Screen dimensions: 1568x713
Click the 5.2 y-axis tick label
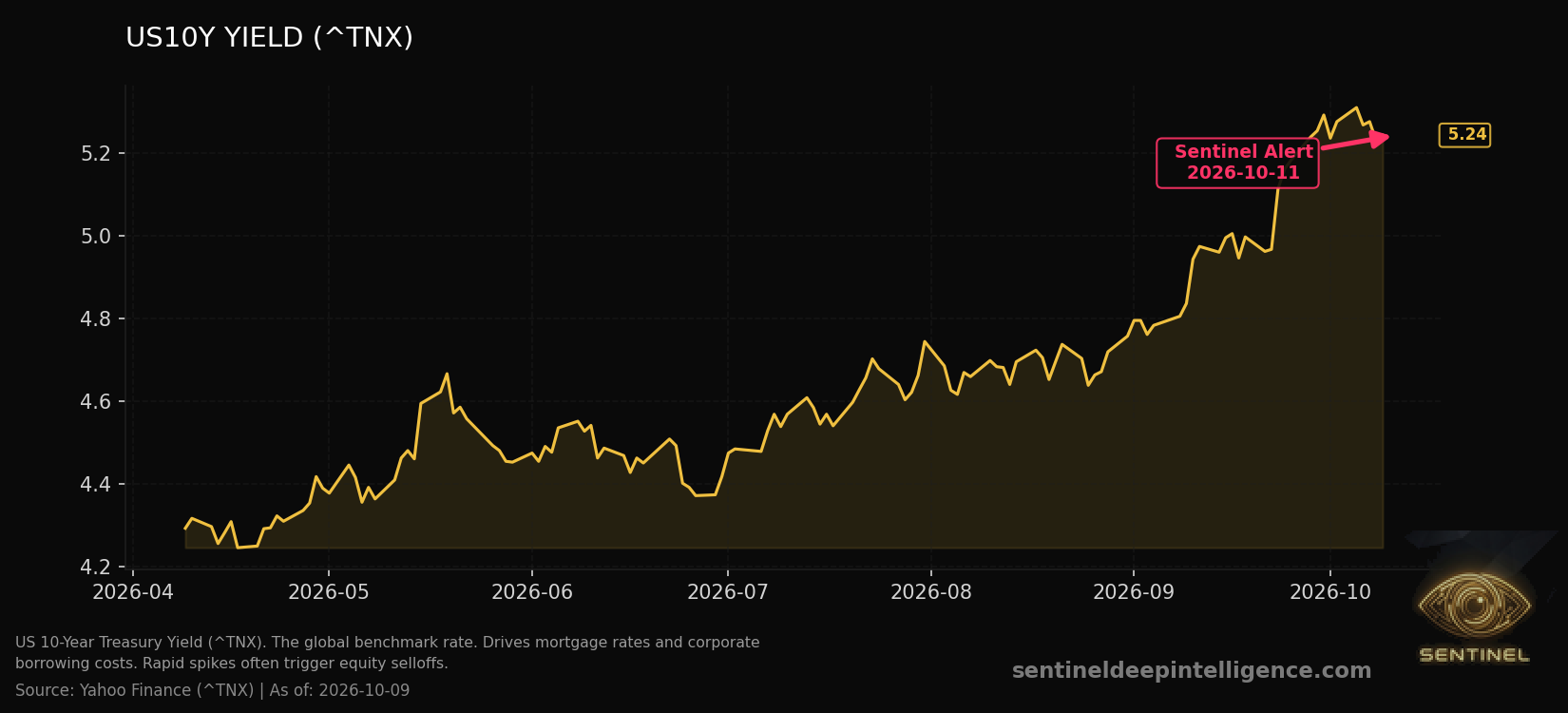[97, 153]
